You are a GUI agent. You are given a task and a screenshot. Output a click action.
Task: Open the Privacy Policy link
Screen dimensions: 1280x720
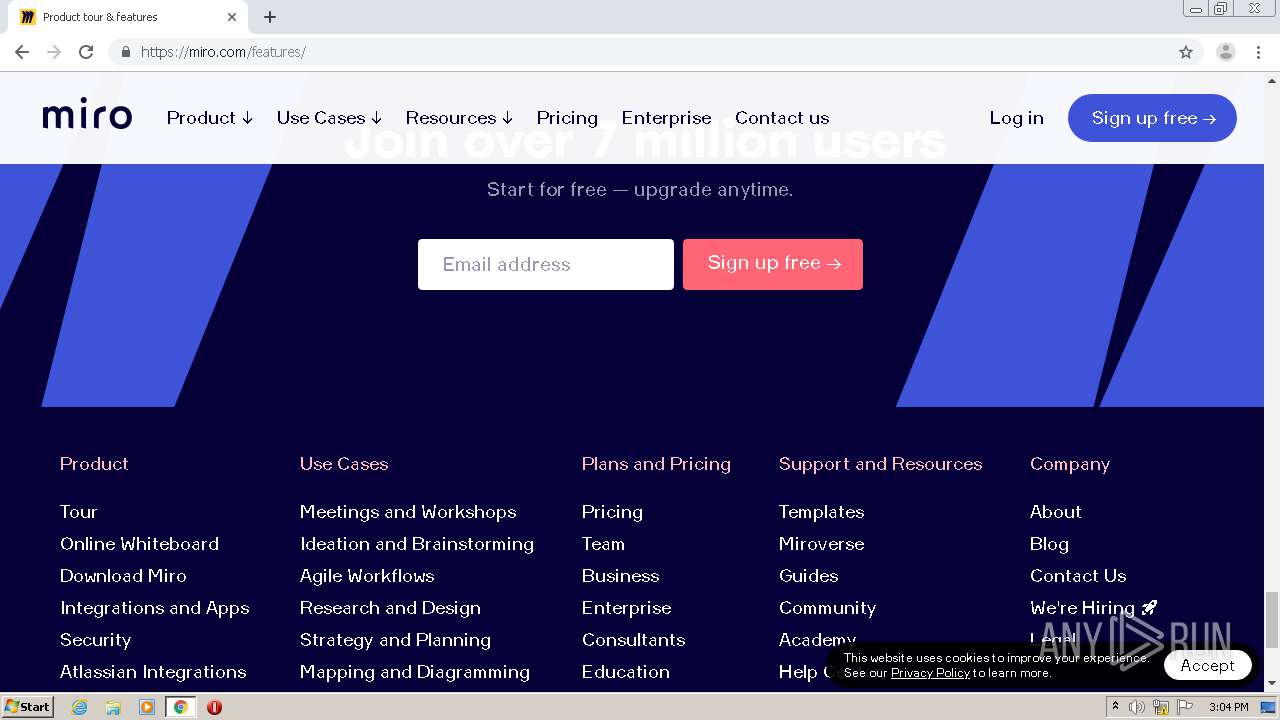pyautogui.click(x=930, y=673)
